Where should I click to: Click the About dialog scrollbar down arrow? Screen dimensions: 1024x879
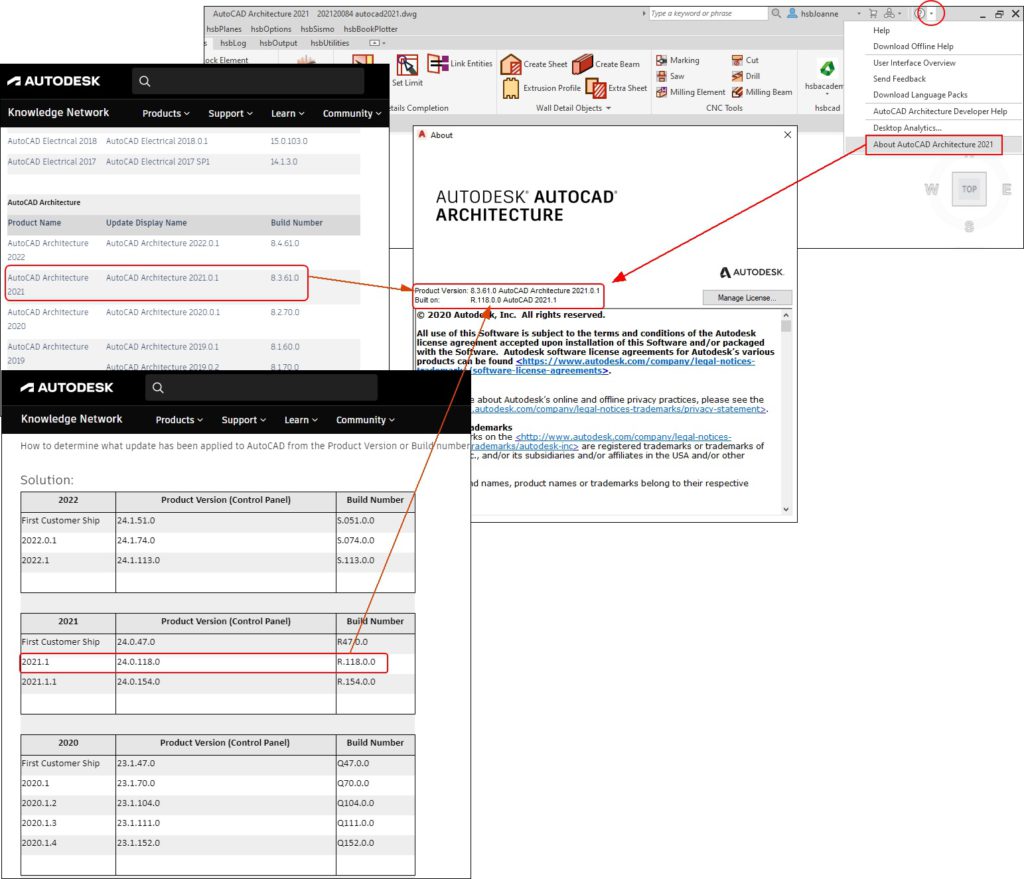click(786, 509)
